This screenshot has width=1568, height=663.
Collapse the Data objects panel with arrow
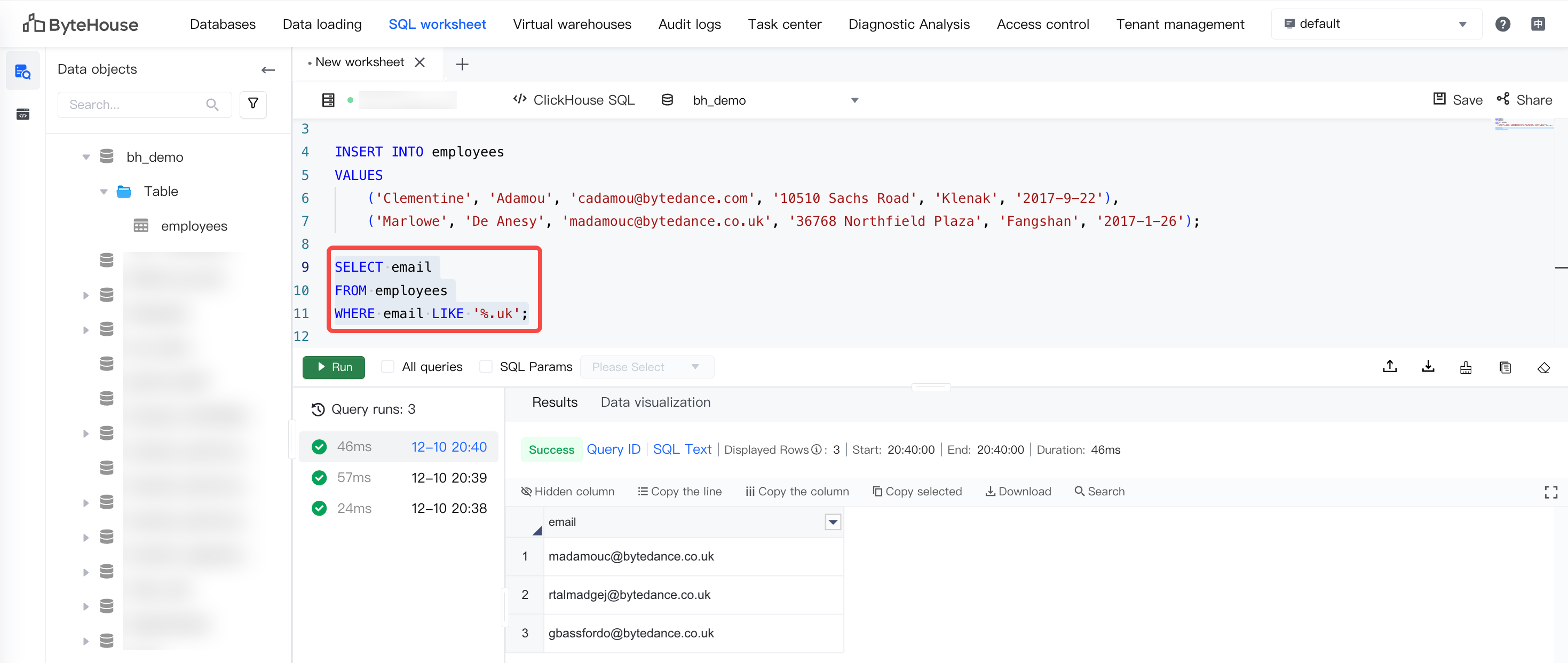coord(268,70)
